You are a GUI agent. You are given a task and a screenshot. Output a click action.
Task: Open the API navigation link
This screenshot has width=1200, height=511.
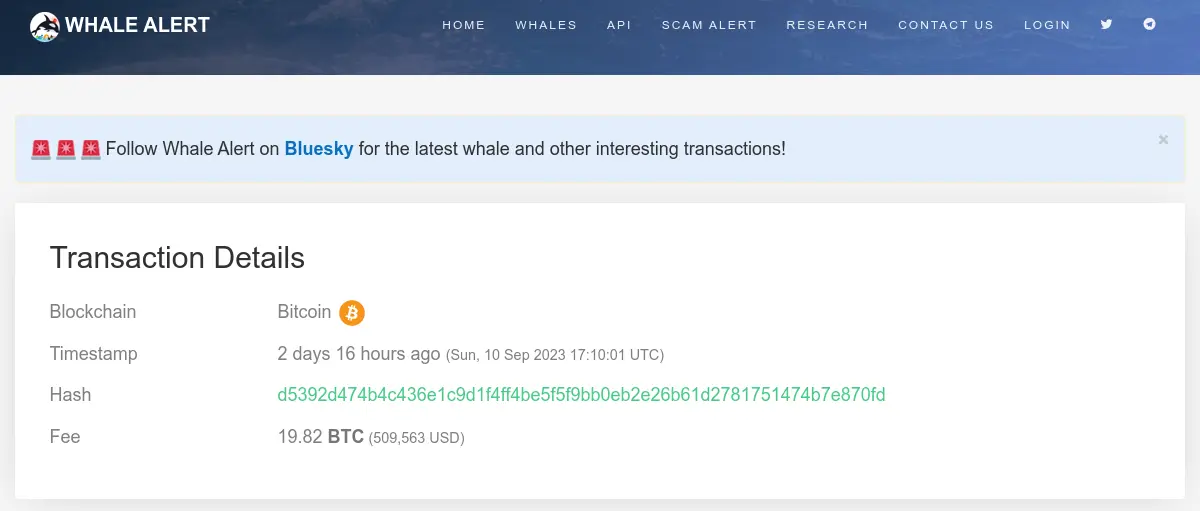(x=619, y=25)
